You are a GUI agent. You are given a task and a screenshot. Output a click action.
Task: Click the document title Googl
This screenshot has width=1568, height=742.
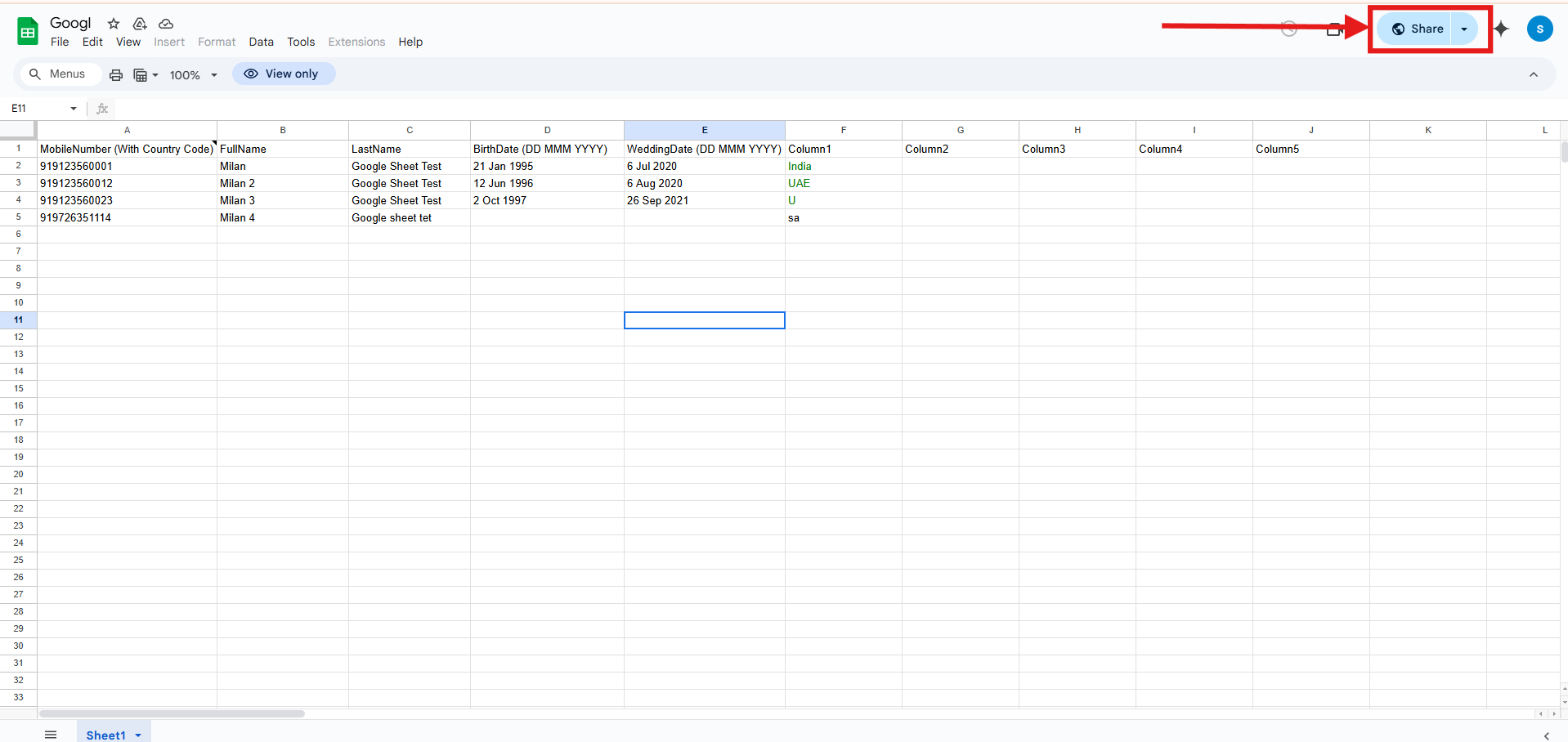coord(70,23)
